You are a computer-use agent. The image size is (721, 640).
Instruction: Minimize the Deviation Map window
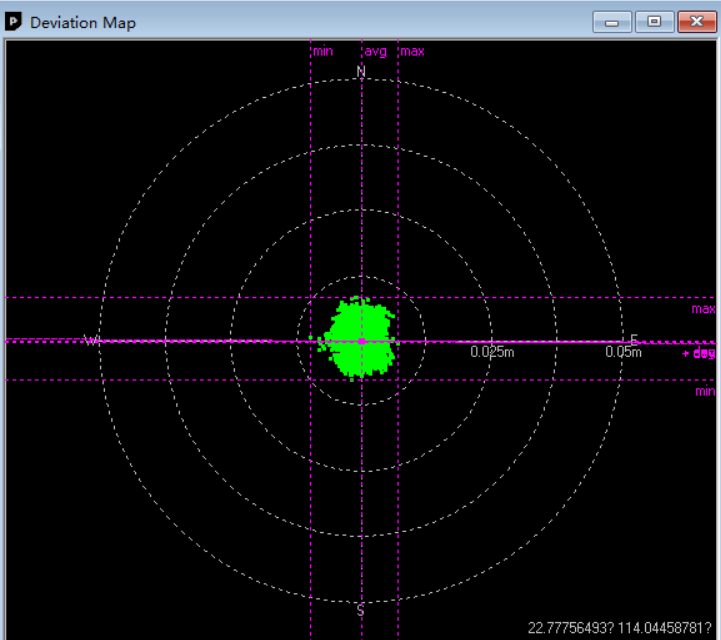point(612,22)
